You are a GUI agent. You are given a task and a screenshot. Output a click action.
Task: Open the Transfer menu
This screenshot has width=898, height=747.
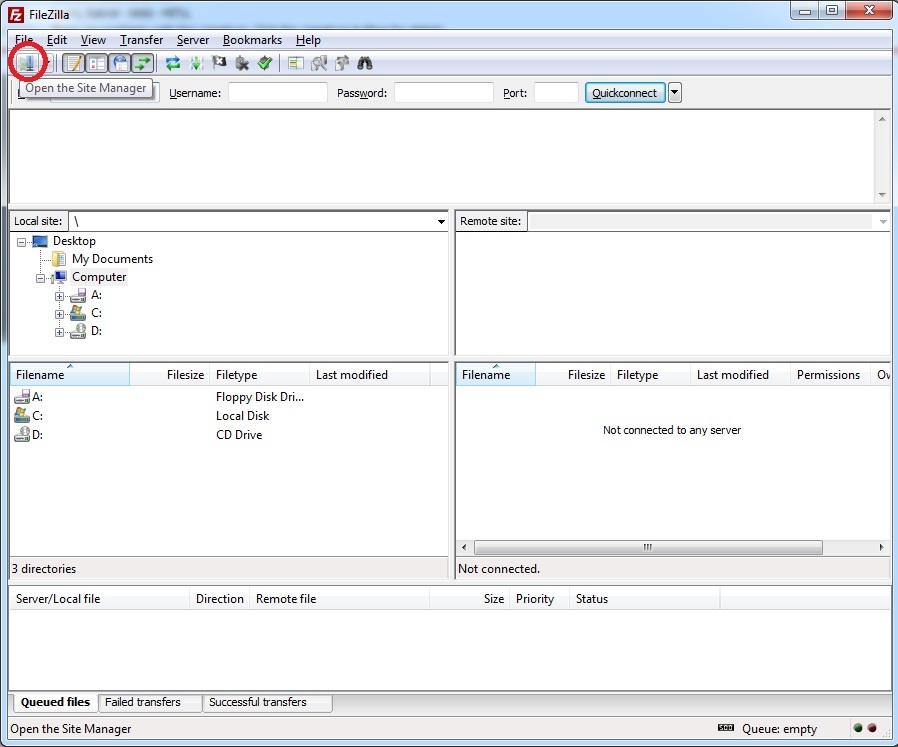(141, 40)
